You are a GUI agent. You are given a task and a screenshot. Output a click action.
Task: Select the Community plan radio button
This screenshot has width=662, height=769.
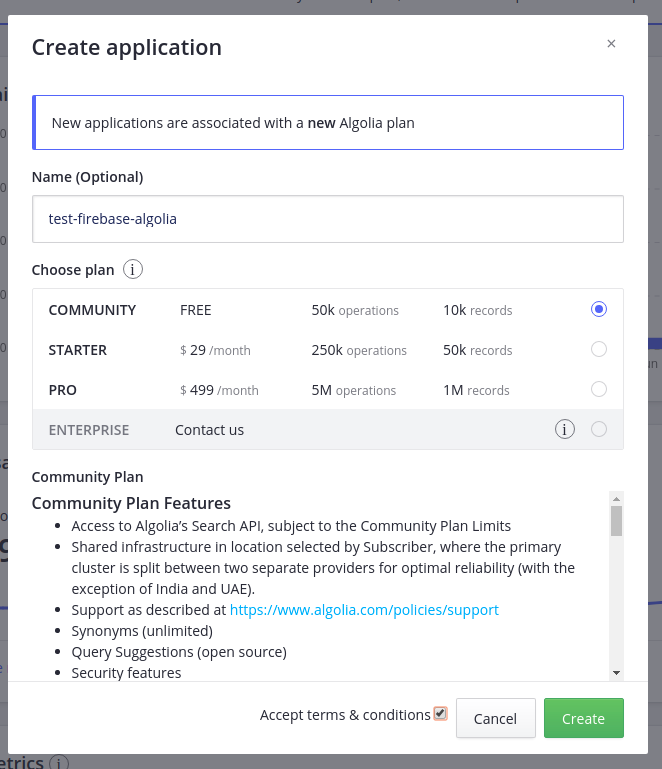tap(599, 310)
